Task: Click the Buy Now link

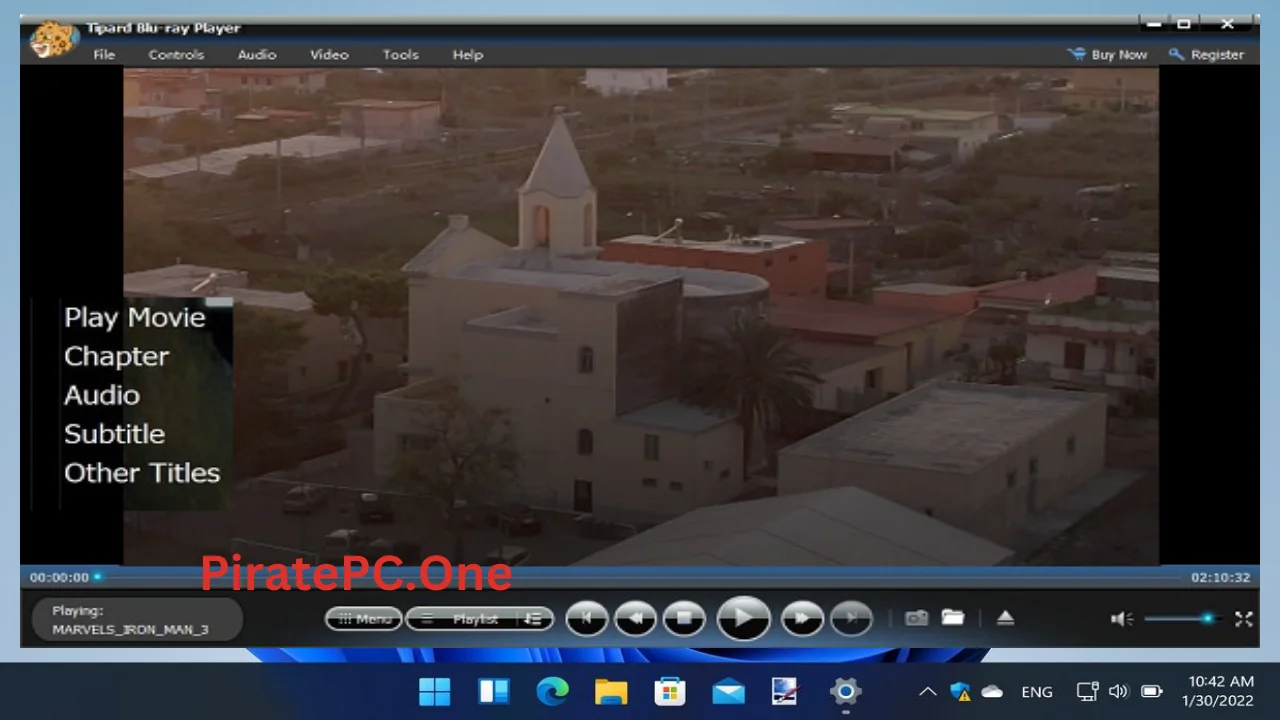Action: point(1108,55)
